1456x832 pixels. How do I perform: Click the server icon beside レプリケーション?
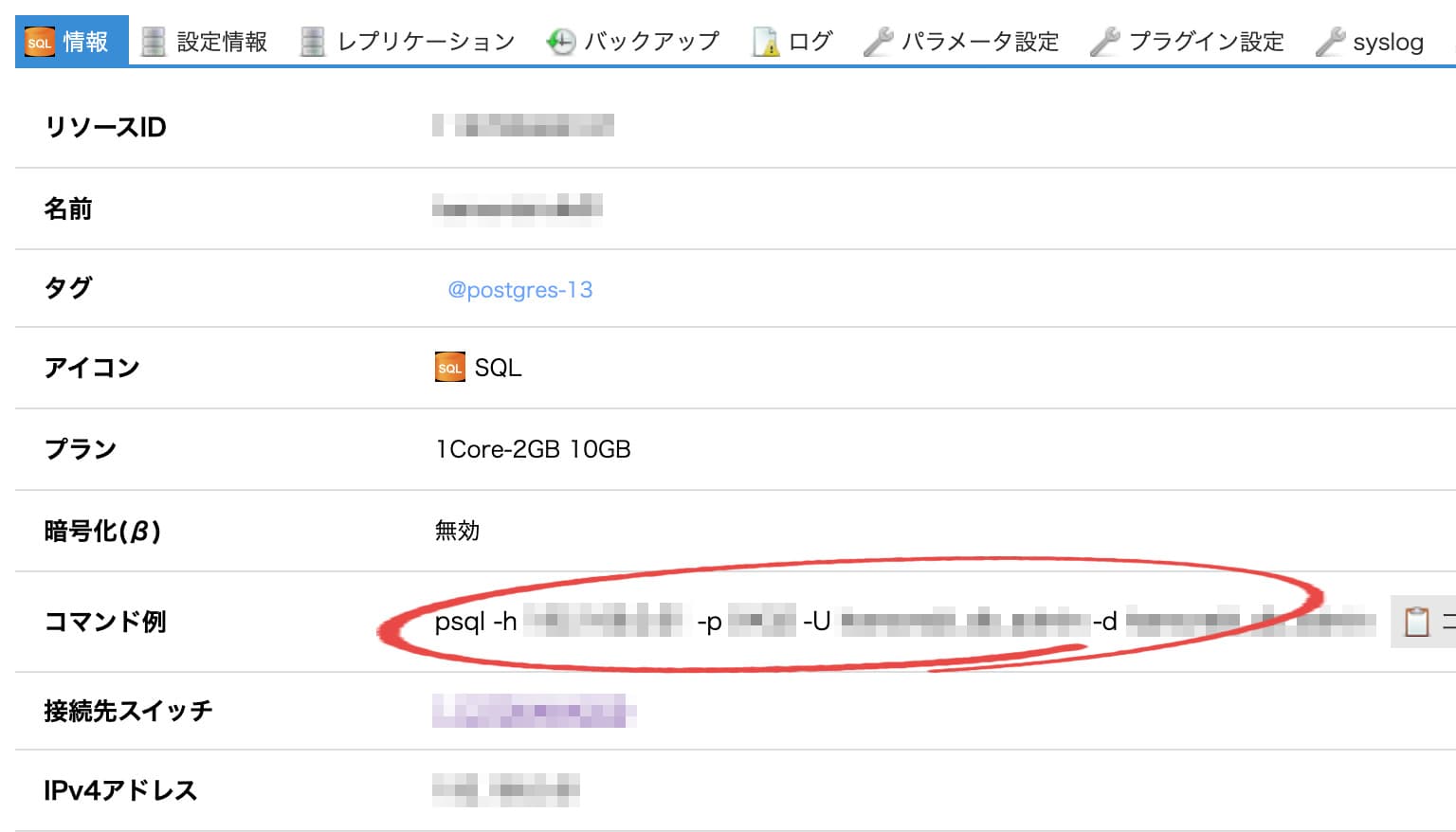tap(313, 42)
